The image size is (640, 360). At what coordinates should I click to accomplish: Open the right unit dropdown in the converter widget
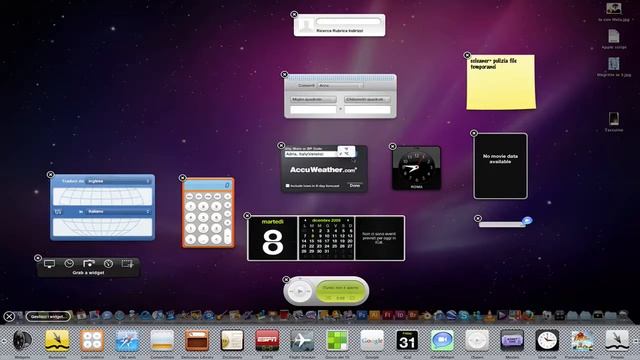(x=367, y=100)
